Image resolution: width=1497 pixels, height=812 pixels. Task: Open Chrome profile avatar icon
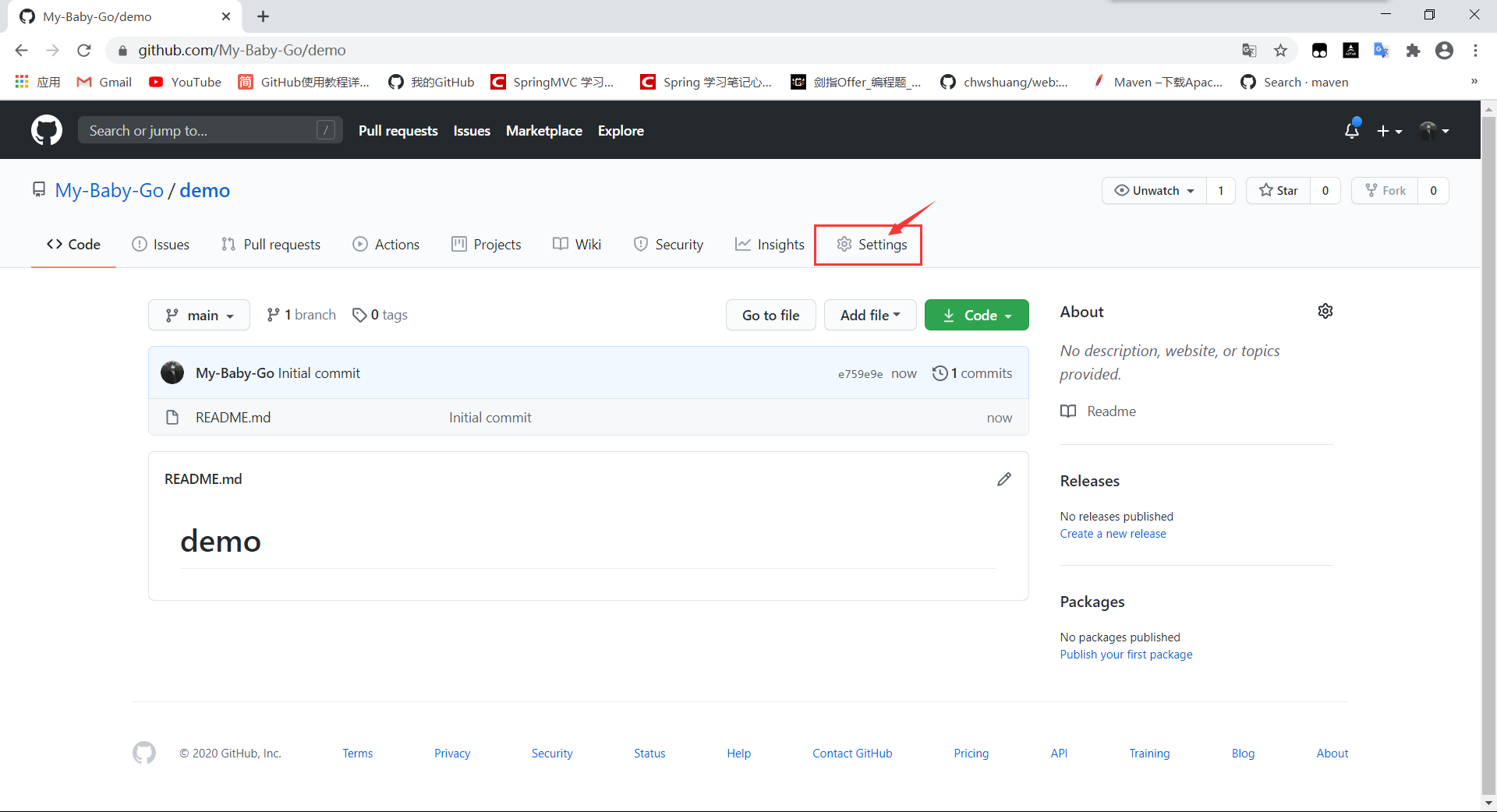[x=1444, y=51]
